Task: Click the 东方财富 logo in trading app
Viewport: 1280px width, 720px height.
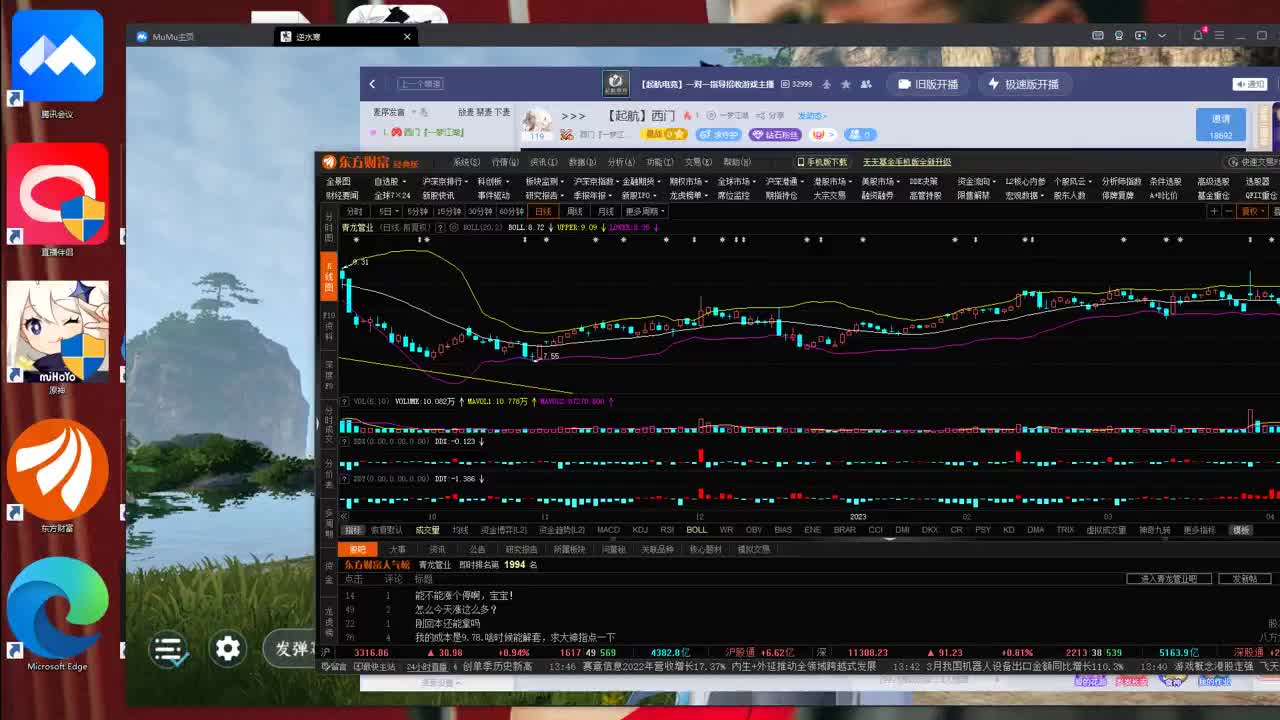Action: 368,162
